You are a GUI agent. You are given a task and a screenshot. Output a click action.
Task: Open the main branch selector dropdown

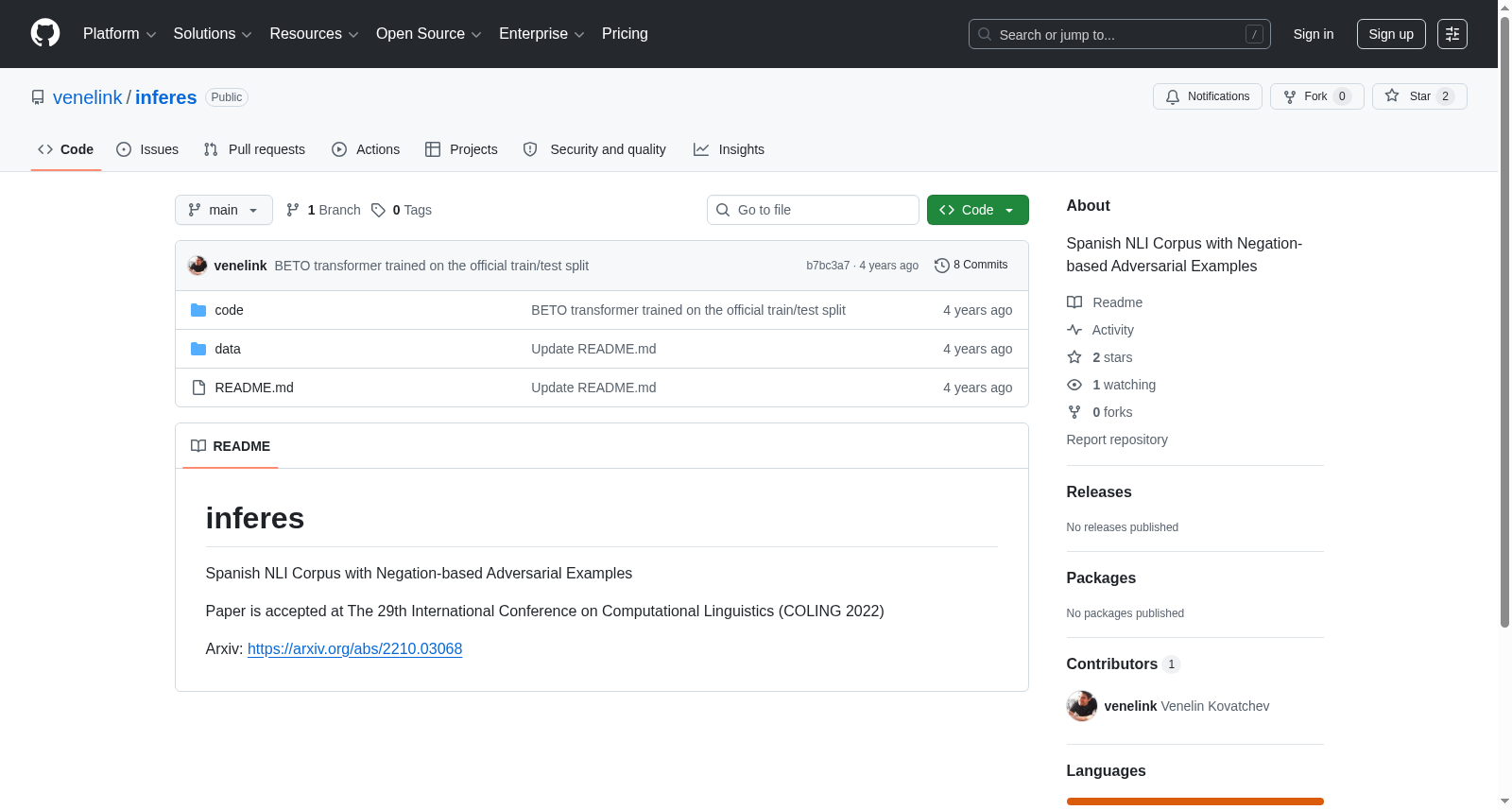[x=224, y=210]
